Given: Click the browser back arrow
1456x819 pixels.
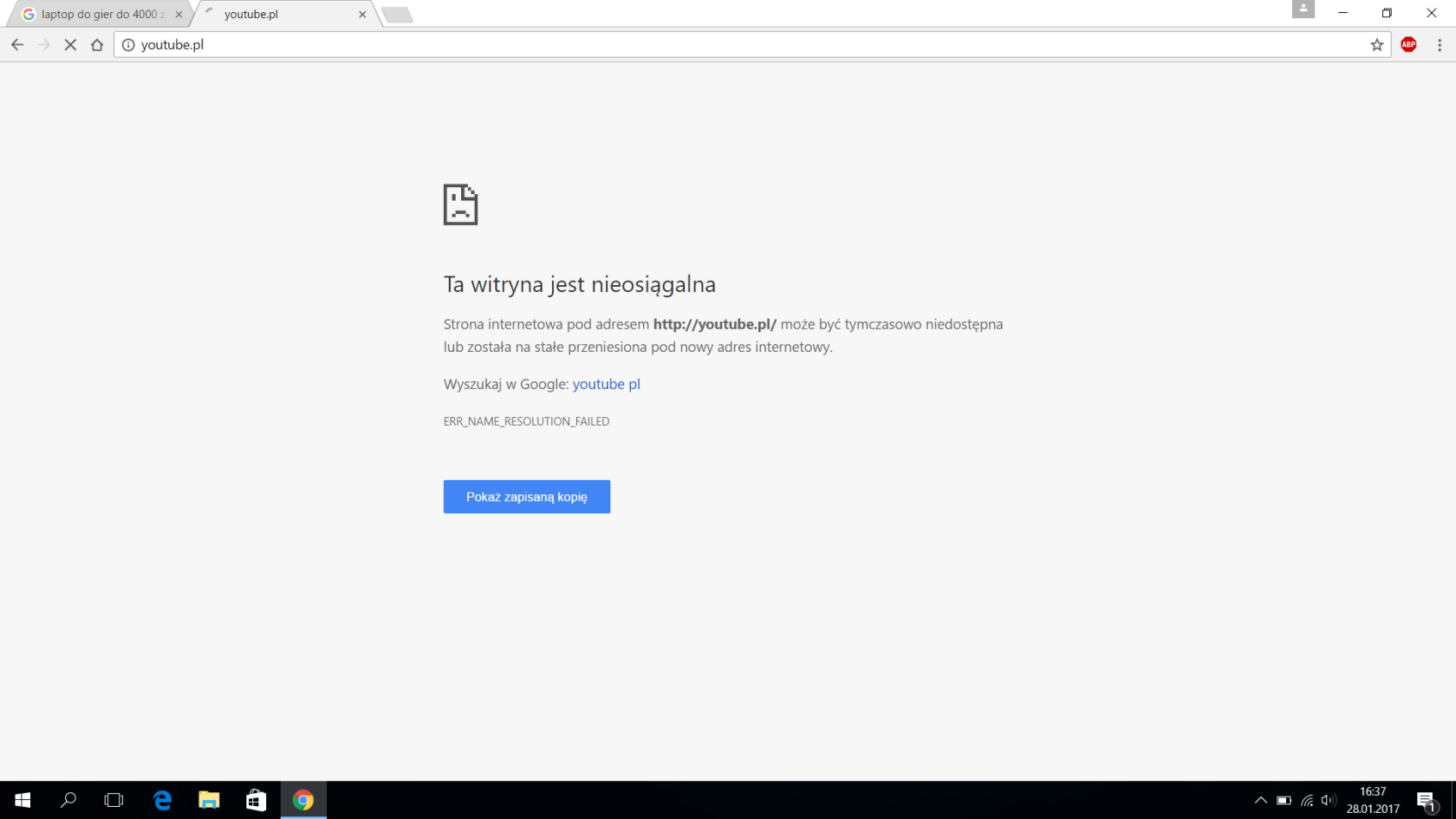Looking at the screenshot, I should (17, 45).
